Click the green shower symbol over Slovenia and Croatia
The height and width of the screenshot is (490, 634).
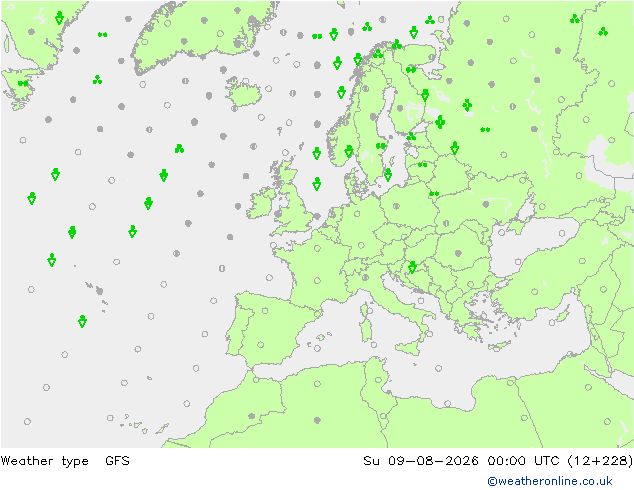[412, 267]
